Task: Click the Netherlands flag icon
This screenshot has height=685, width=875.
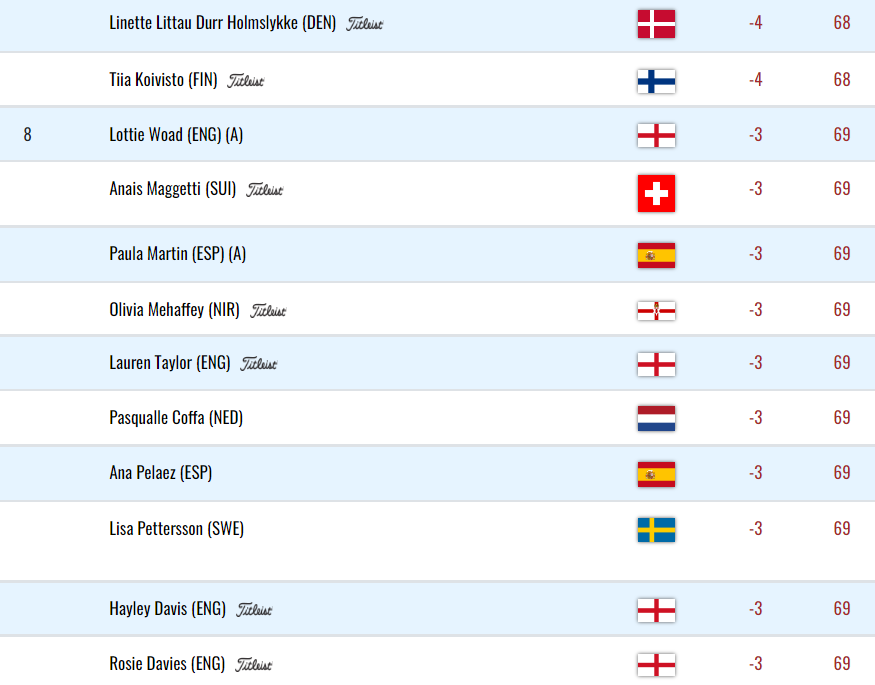Action: tap(656, 418)
